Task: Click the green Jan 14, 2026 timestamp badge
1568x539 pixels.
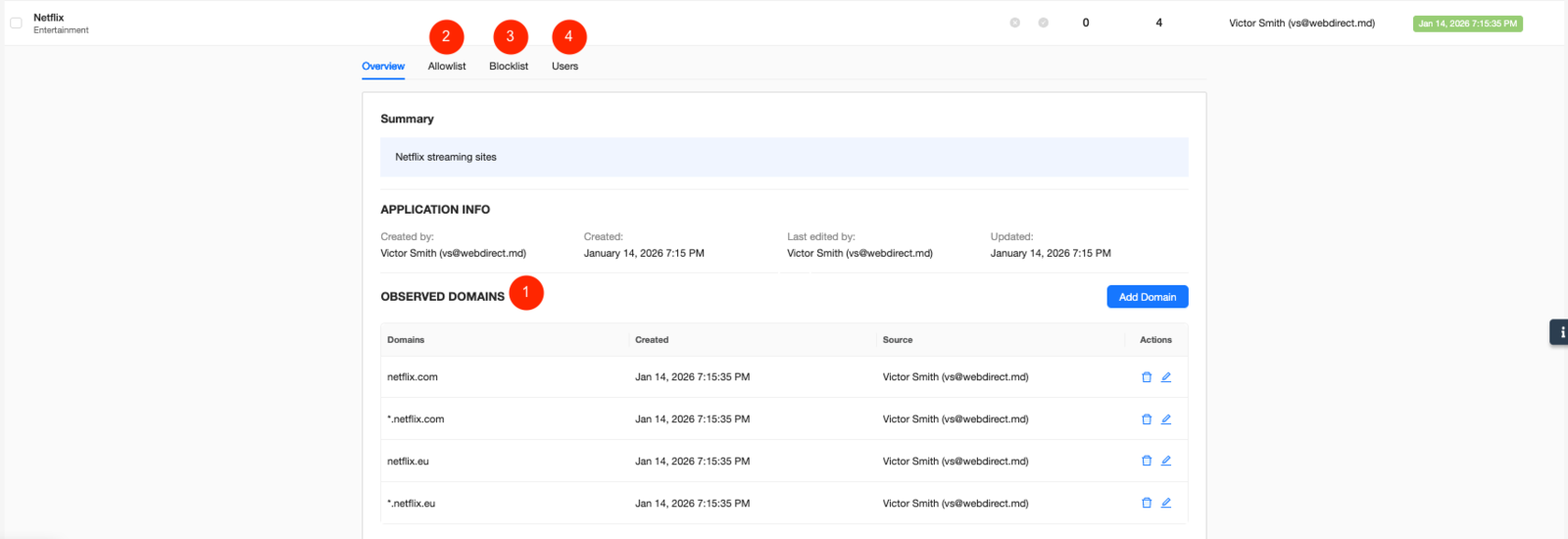Action: [1468, 24]
